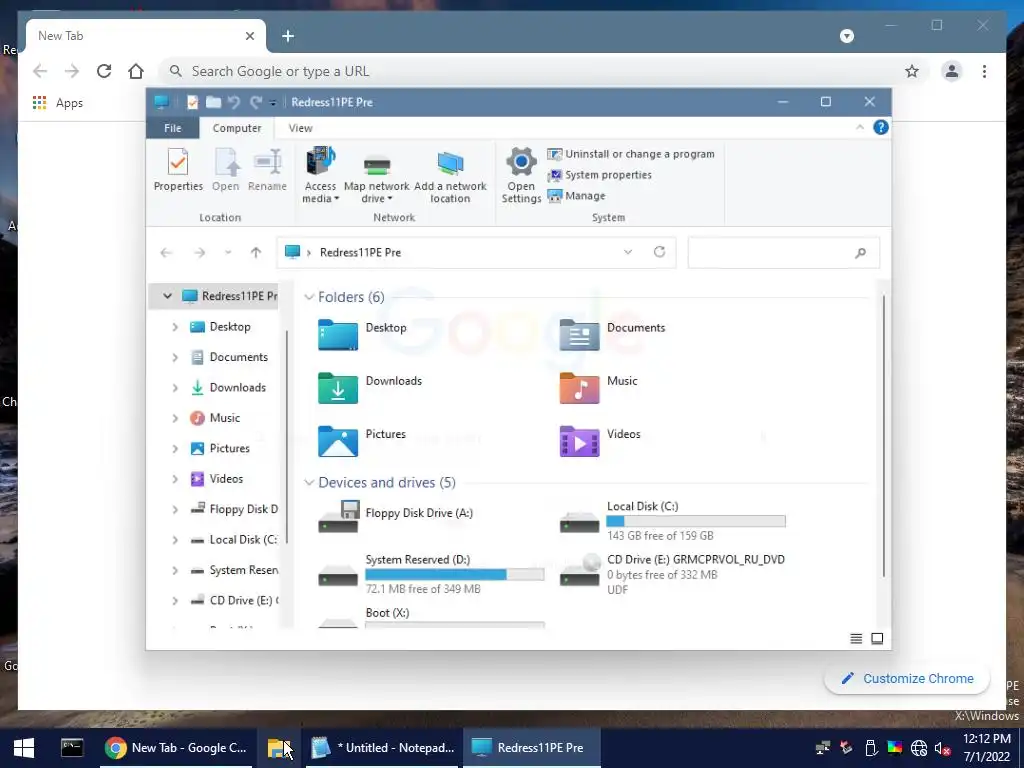This screenshot has width=1024, height=768.
Task: Refresh the Explorer address bar
Action: point(660,252)
